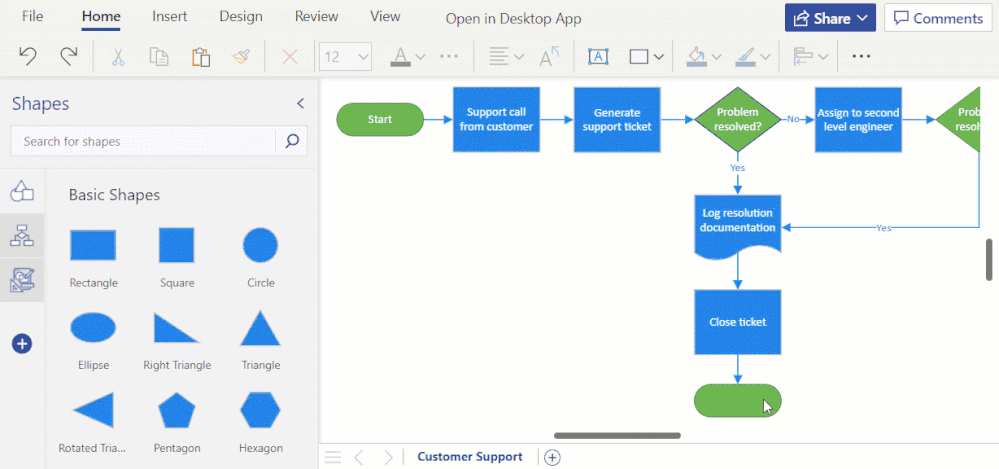Image resolution: width=999 pixels, height=469 pixels.
Task: Open the third stencil icon in sidebar
Action: [22, 280]
